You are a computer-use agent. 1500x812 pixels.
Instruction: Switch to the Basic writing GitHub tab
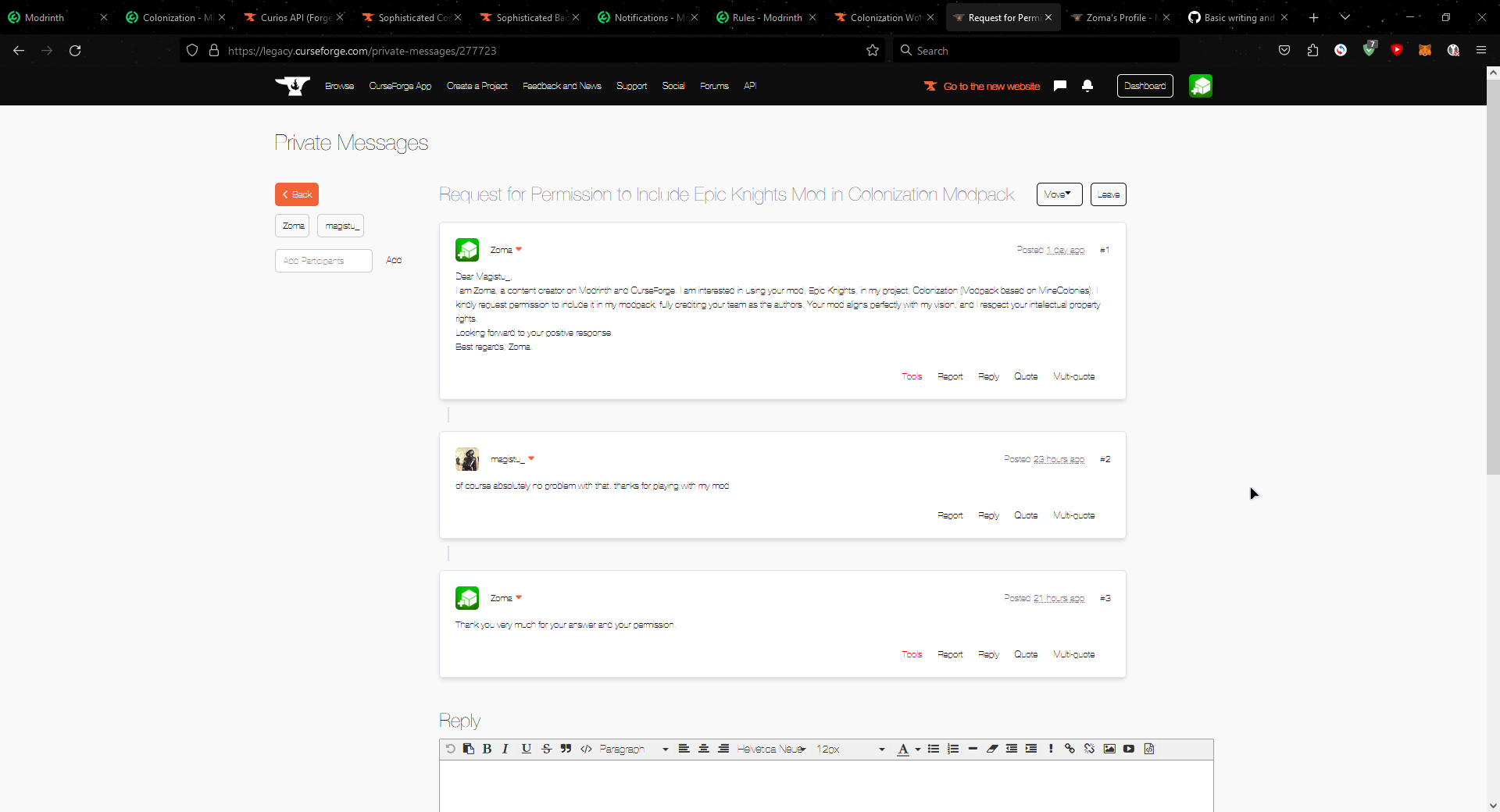coord(1238,17)
